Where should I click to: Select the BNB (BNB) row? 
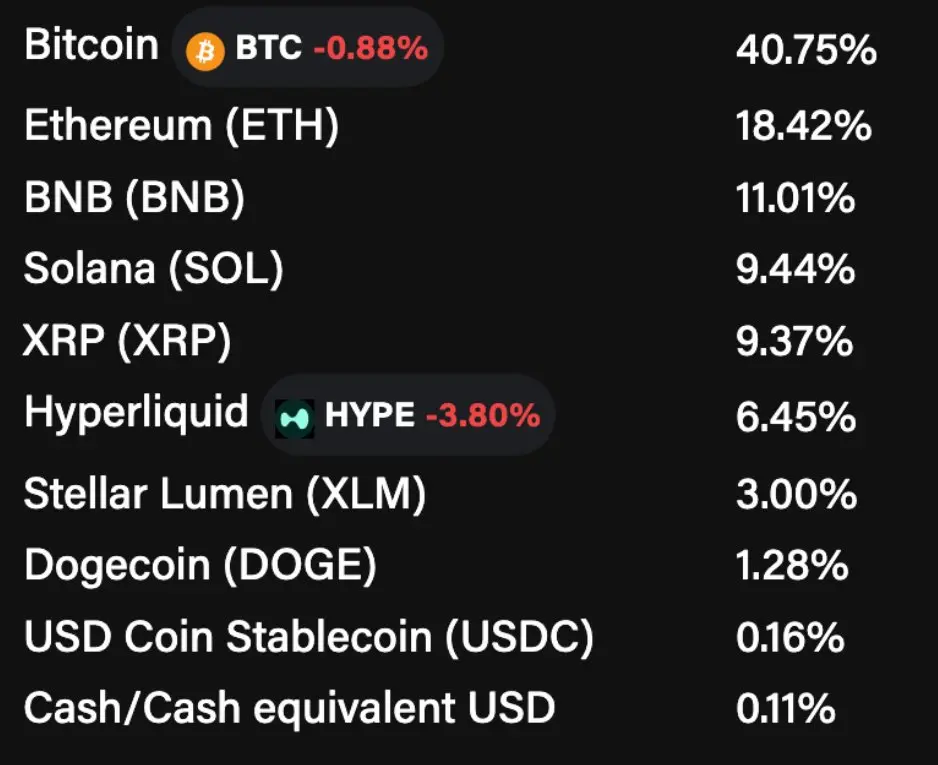coord(451,197)
